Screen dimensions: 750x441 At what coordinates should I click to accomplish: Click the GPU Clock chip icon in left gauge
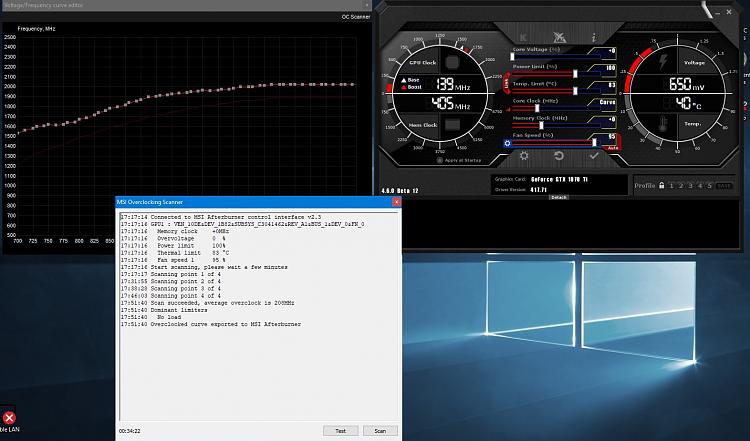pyautogui.click(x=452, y=63)
